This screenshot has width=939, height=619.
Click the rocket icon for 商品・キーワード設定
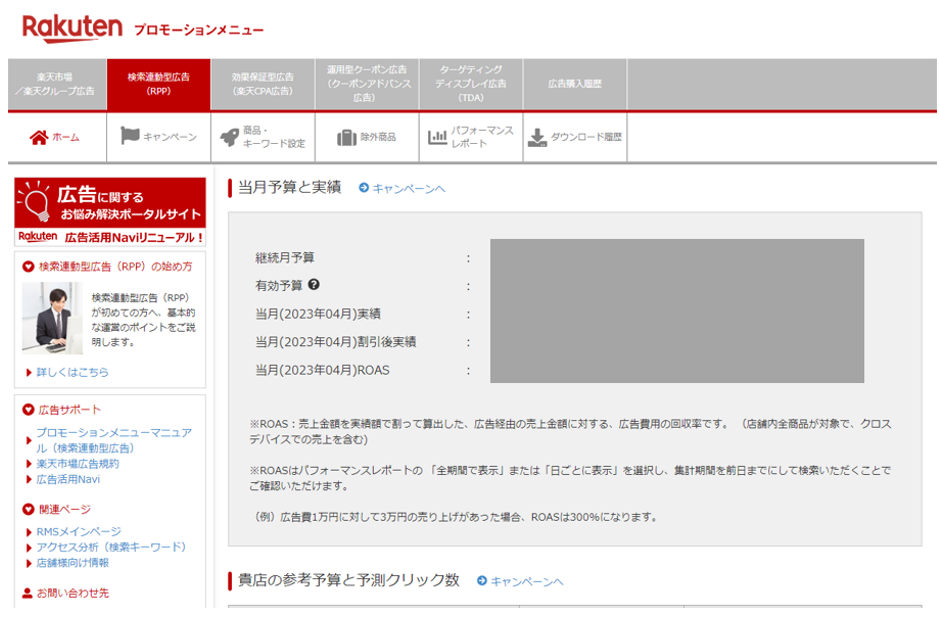229,137
